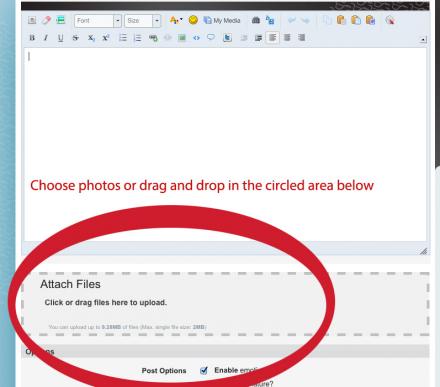Collapse the toolbar with the small corner arrow

[x=423, y=40]
